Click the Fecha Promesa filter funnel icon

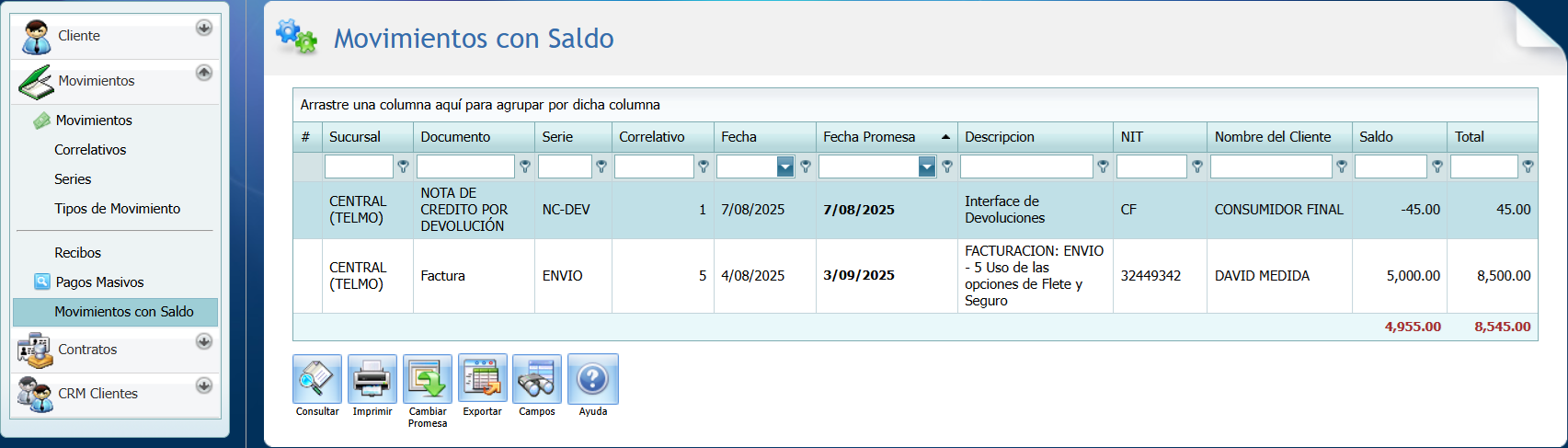(947, 167)
